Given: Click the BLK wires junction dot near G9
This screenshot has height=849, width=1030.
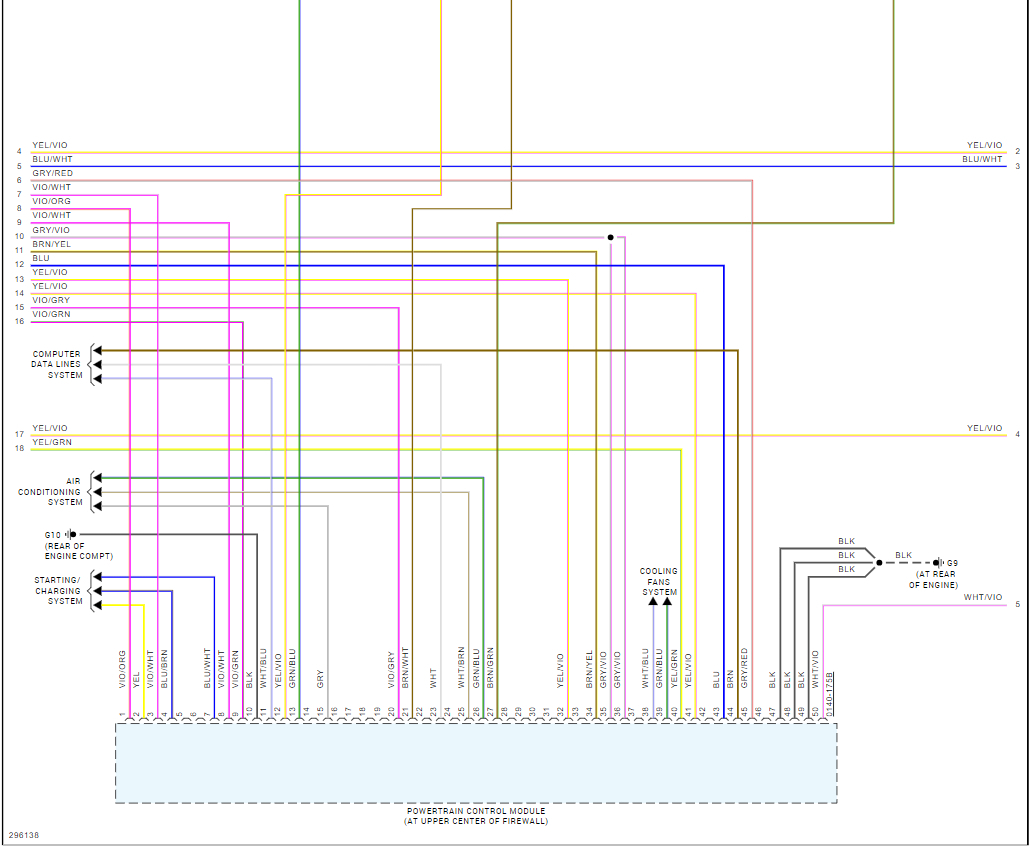Looking at the screenshot, I should tap(879, 562).
